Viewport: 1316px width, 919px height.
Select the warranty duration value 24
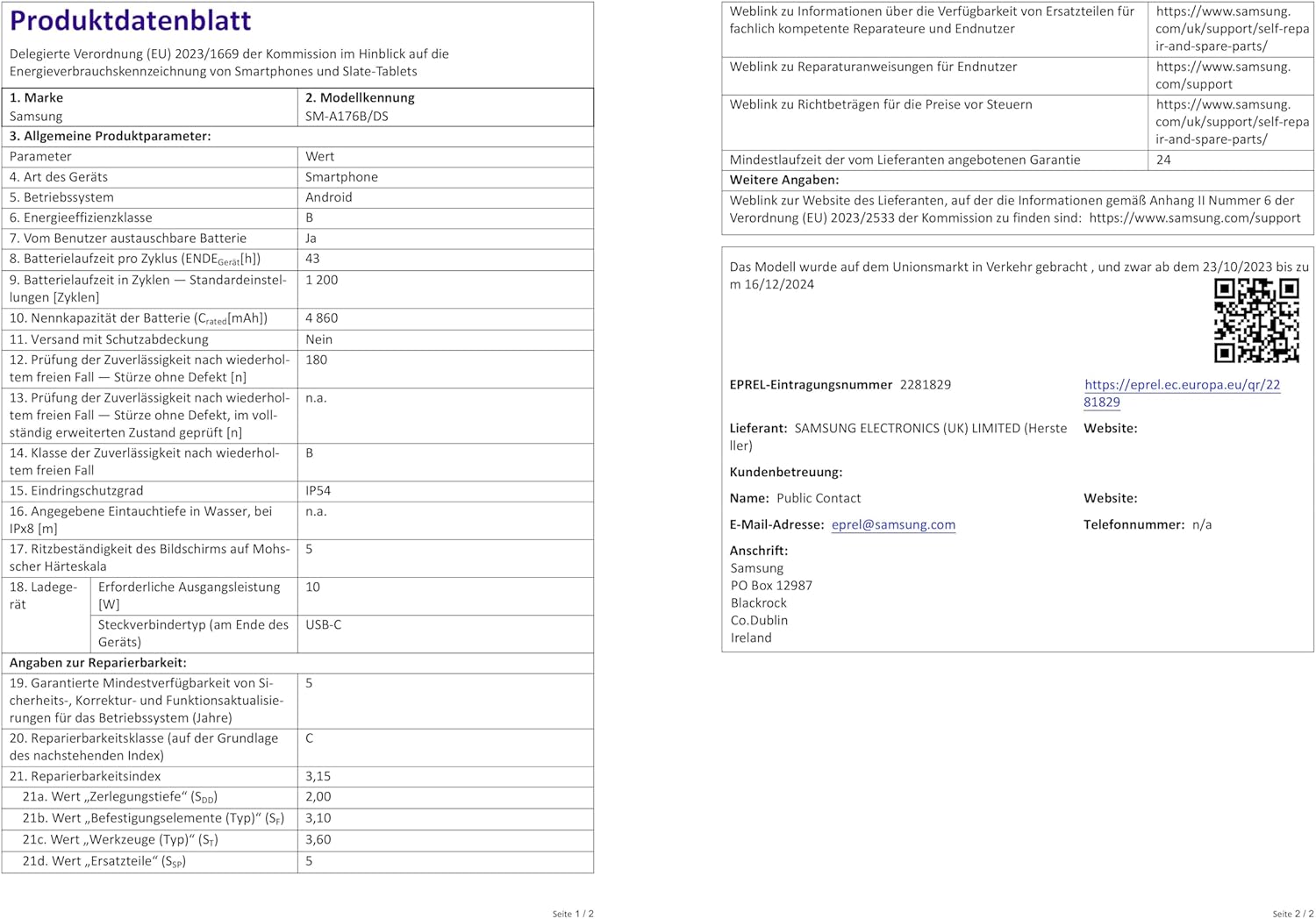tap(1163, 160)
